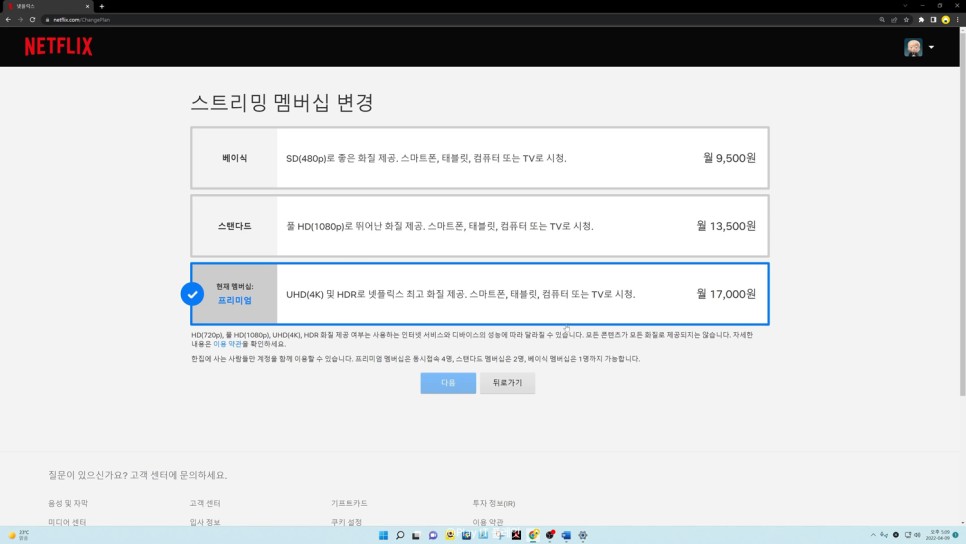Open the 이용 약관 footer link
Image resolution: width=966 pixels, height=544 pixels.
488,522
